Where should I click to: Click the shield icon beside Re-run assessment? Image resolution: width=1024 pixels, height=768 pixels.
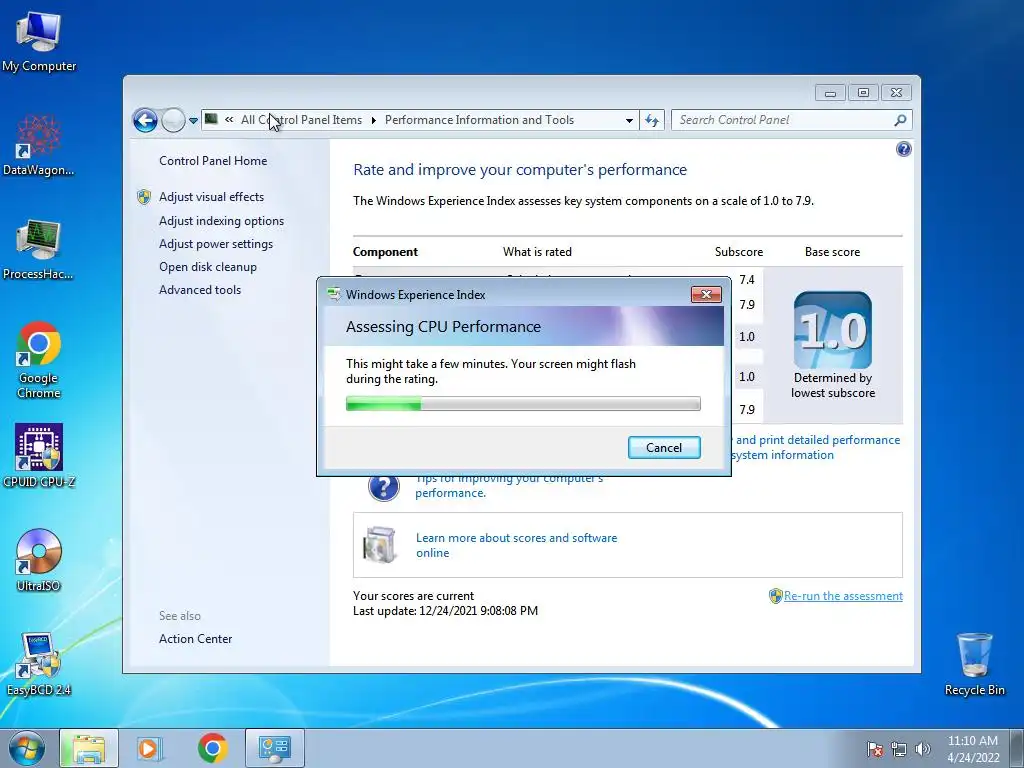(x=775, y=596)
